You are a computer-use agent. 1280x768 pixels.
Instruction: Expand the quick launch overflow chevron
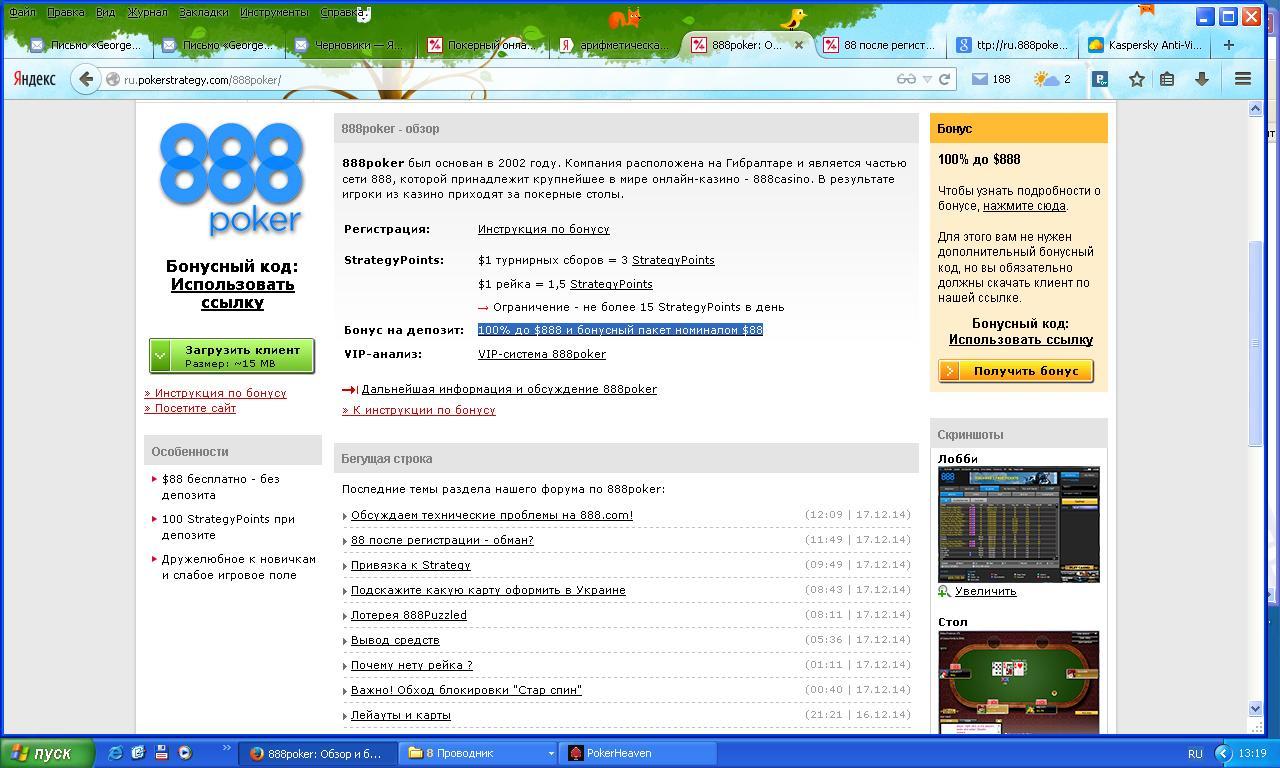[x=226, y=748]
